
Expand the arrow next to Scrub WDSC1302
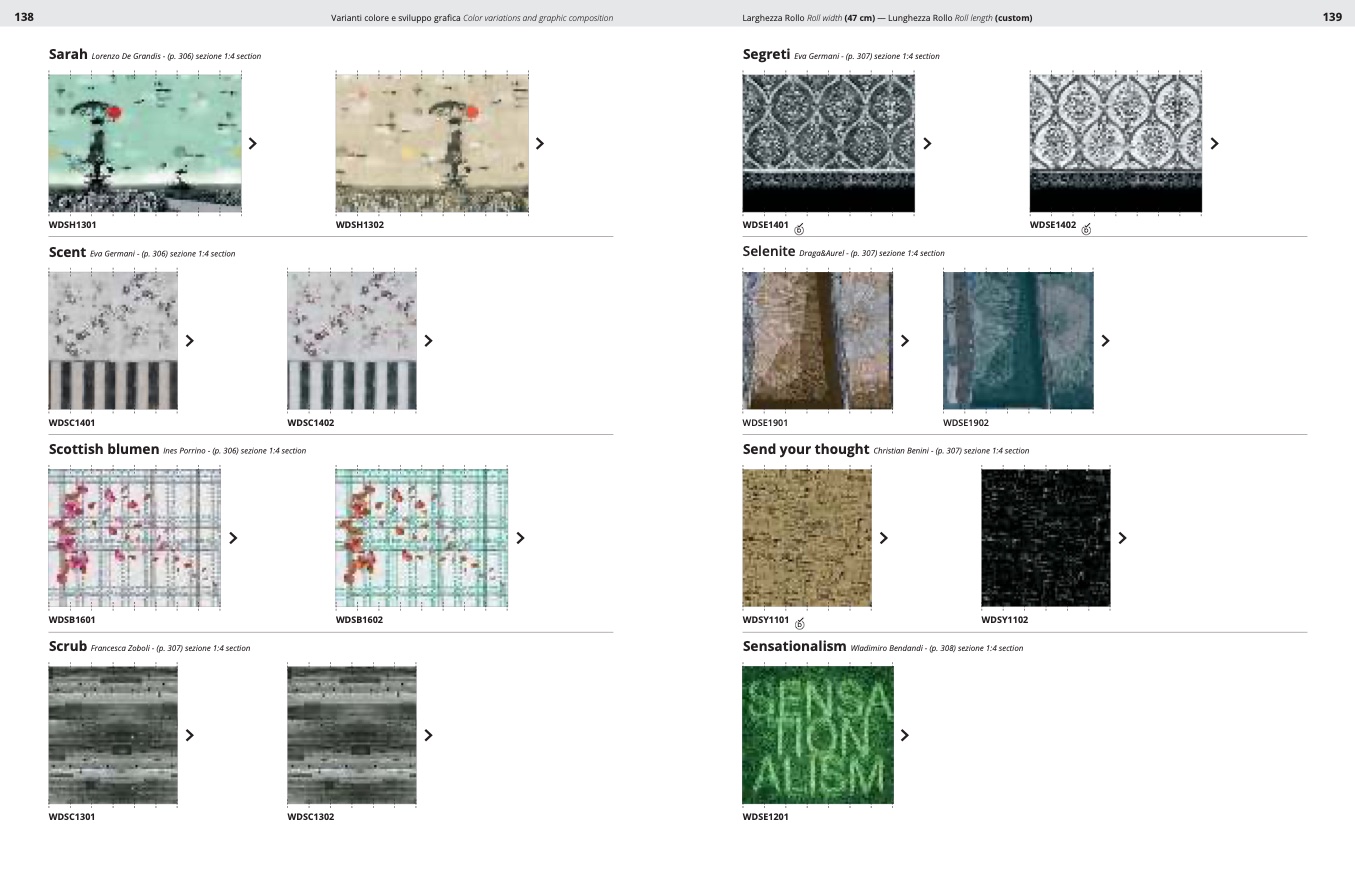point(429,735)
